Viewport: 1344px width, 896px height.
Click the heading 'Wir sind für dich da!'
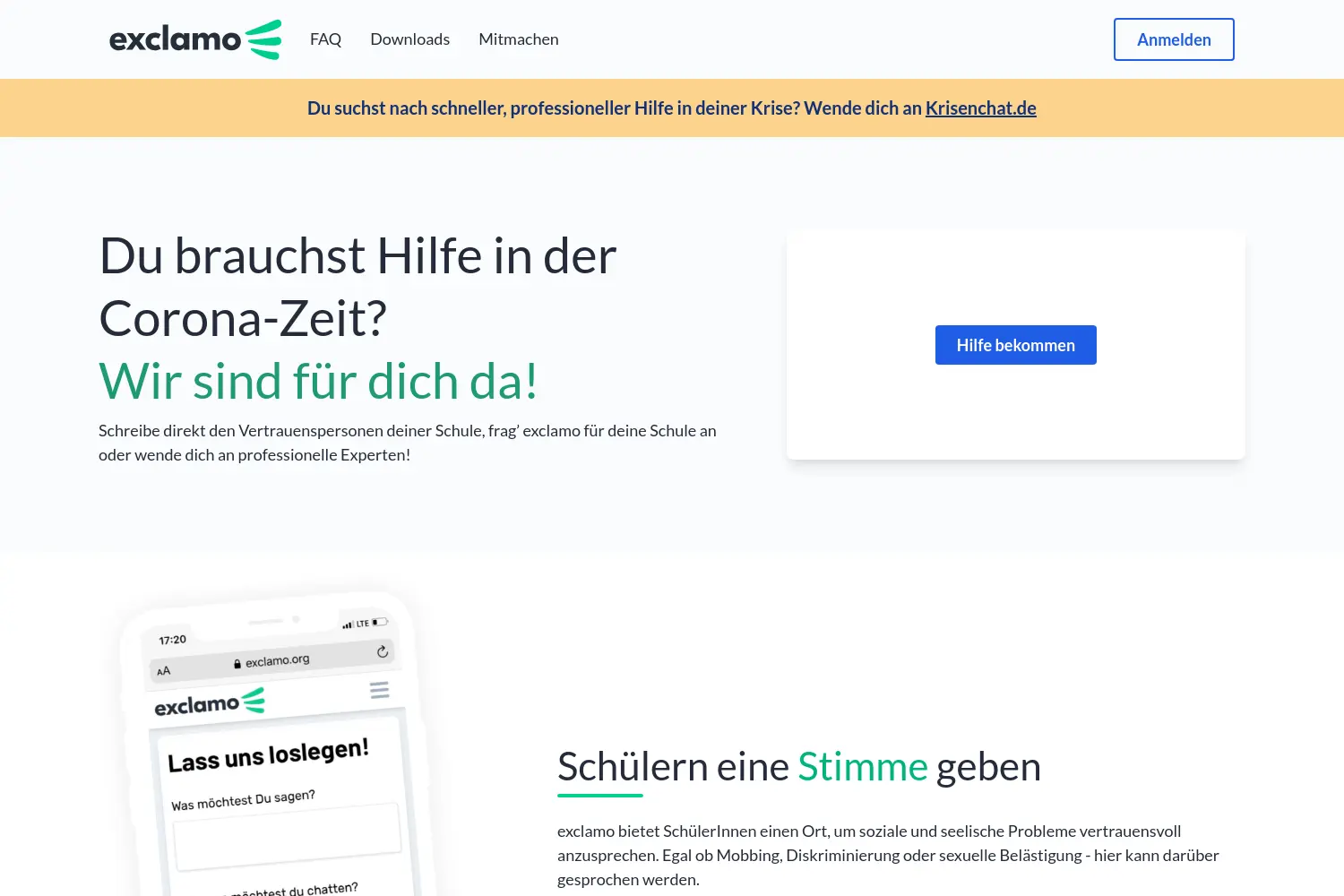(318, 381)
